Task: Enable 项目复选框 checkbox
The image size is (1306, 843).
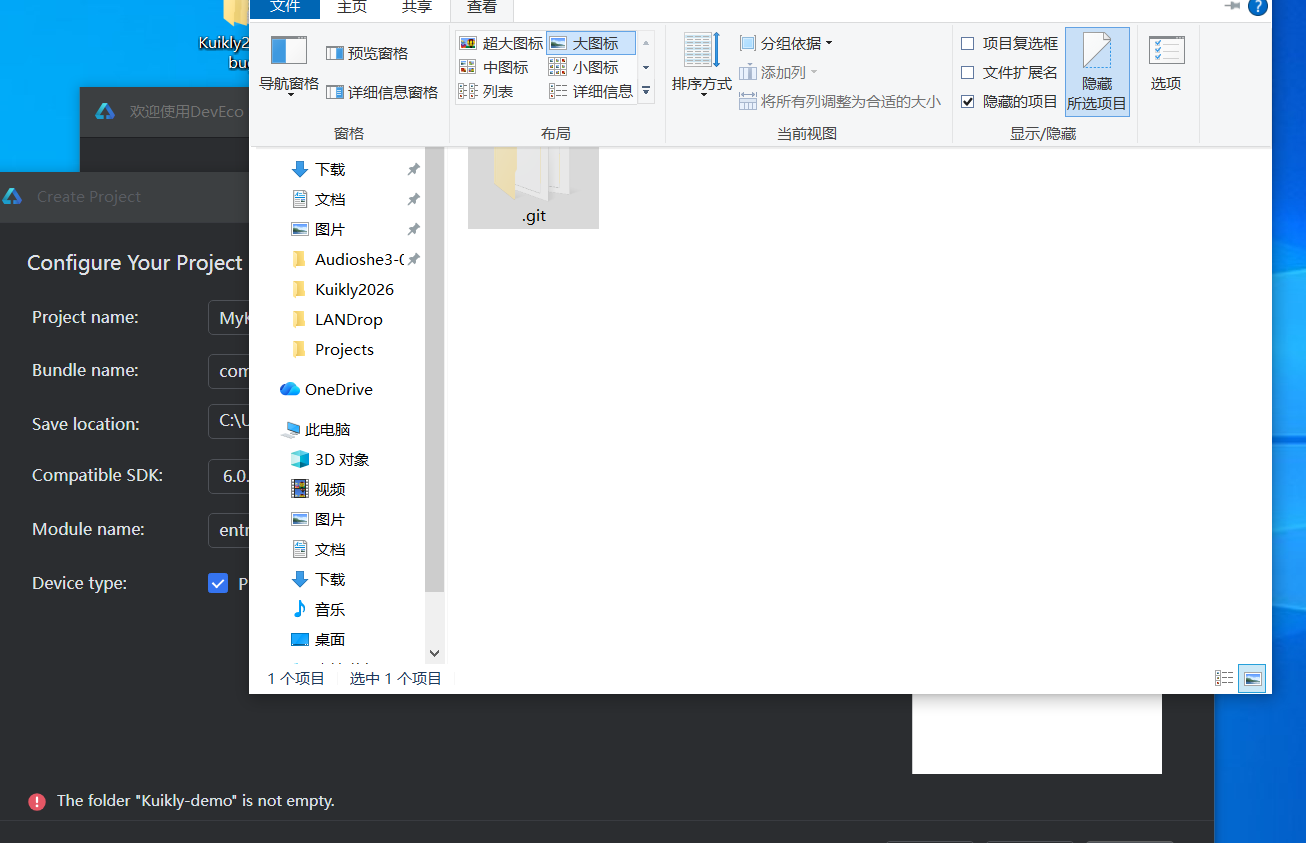Action: coord(968,43)
